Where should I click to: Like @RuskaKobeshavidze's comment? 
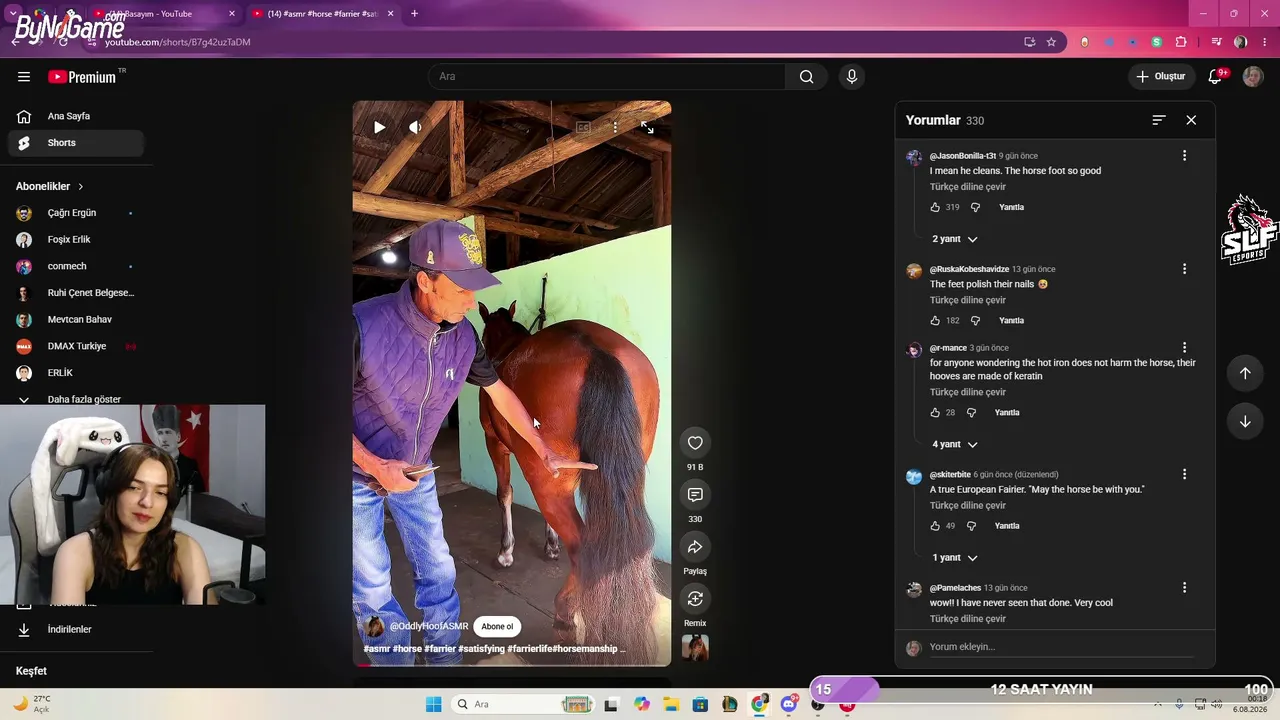(935, 321)
